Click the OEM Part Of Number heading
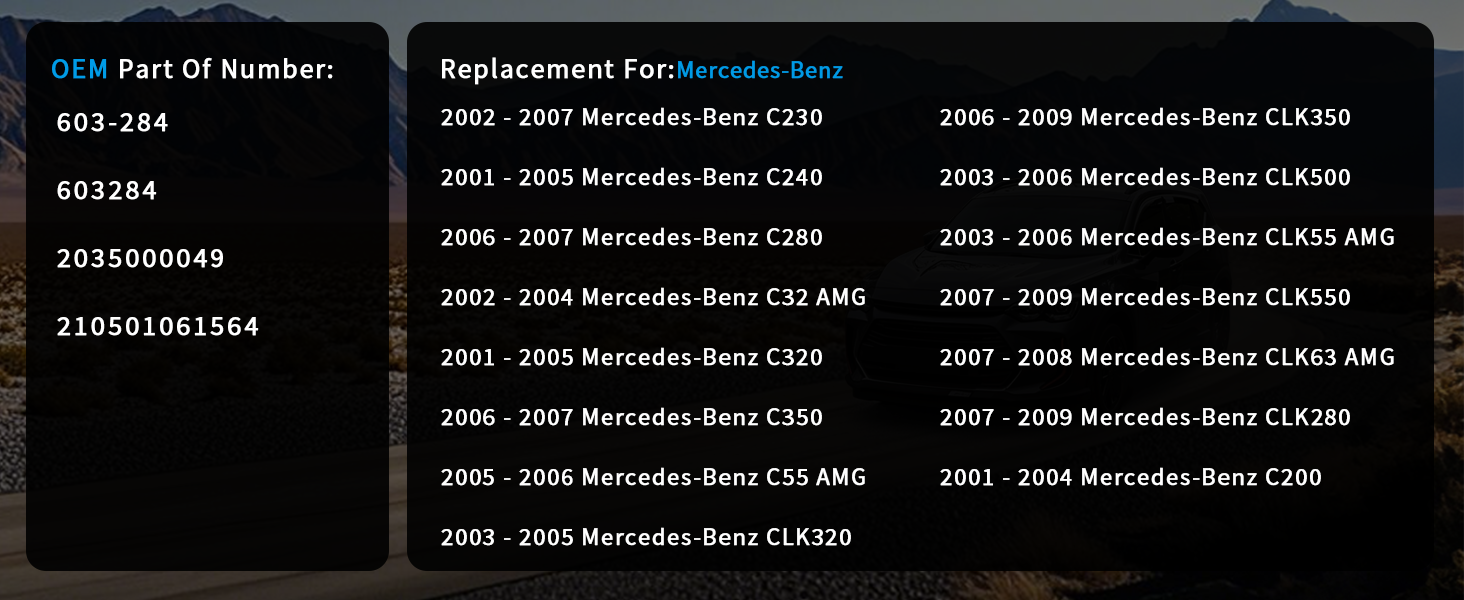This screenshot has width=1464, height=600. click(193, 69)
